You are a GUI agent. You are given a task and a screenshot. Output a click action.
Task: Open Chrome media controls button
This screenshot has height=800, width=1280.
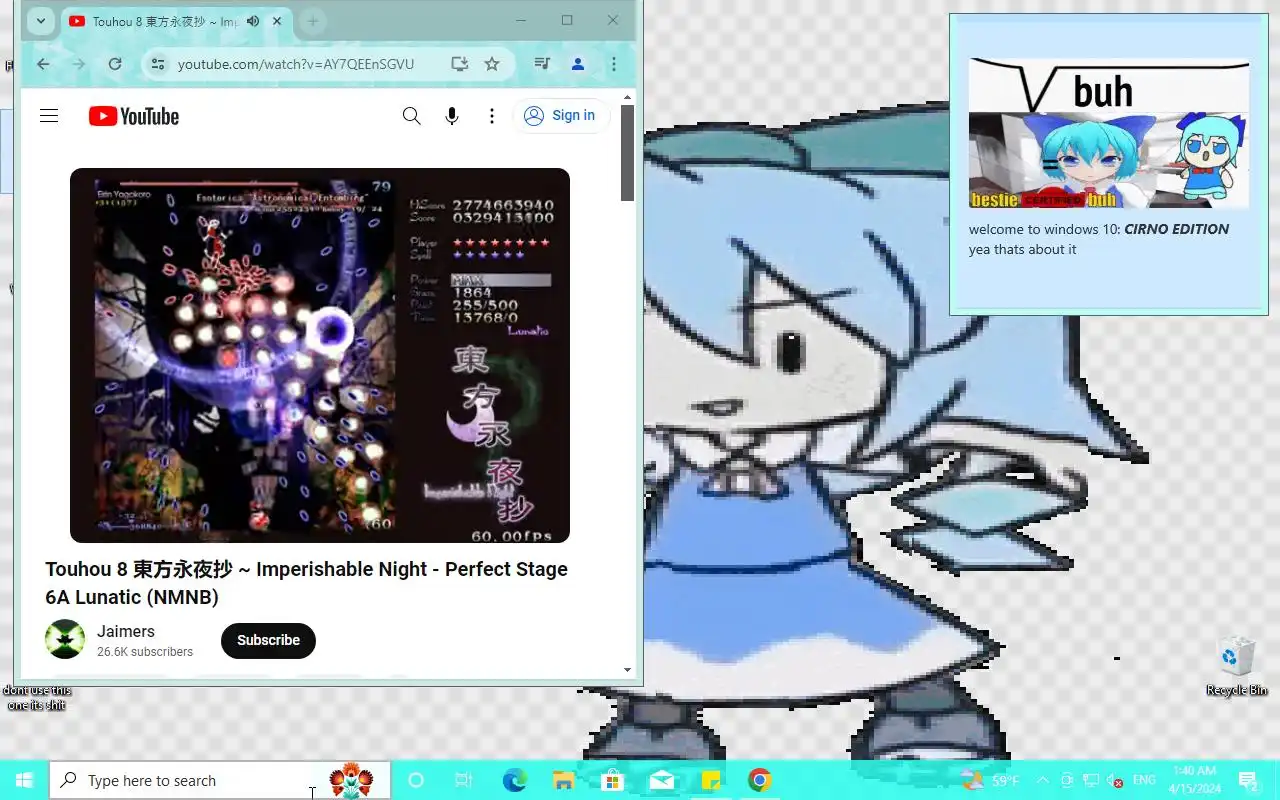(x=542, y=64)
